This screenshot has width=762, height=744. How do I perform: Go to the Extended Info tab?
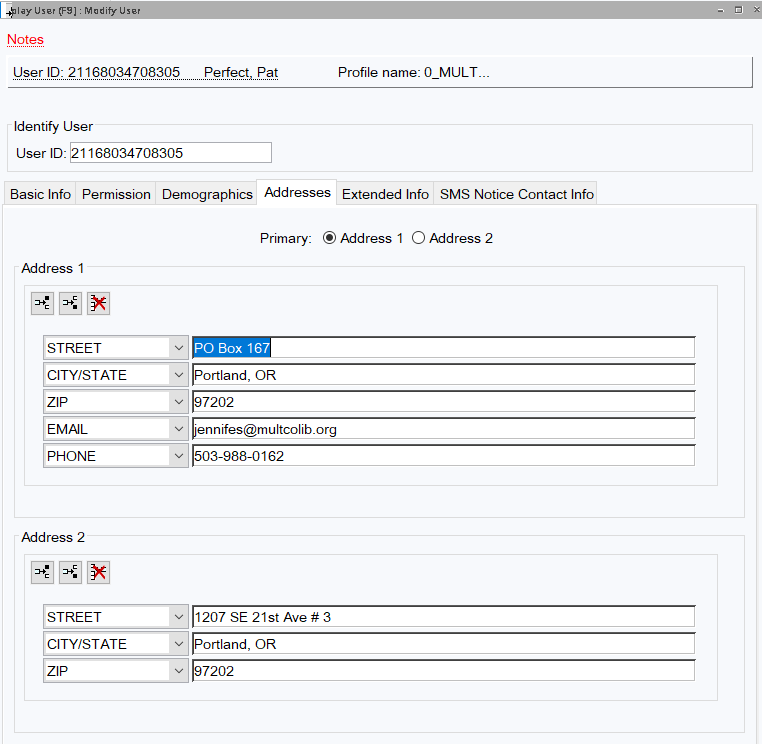click(385, 194)
